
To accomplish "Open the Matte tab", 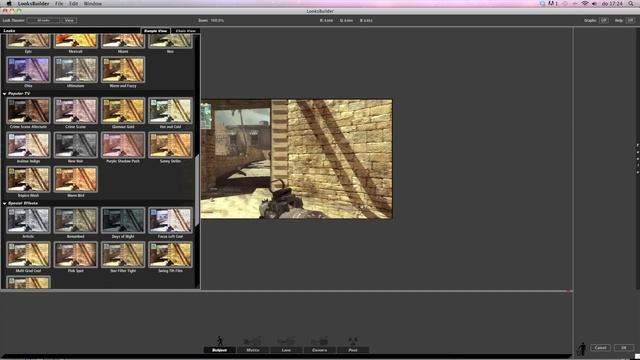I will pos(253,350).
